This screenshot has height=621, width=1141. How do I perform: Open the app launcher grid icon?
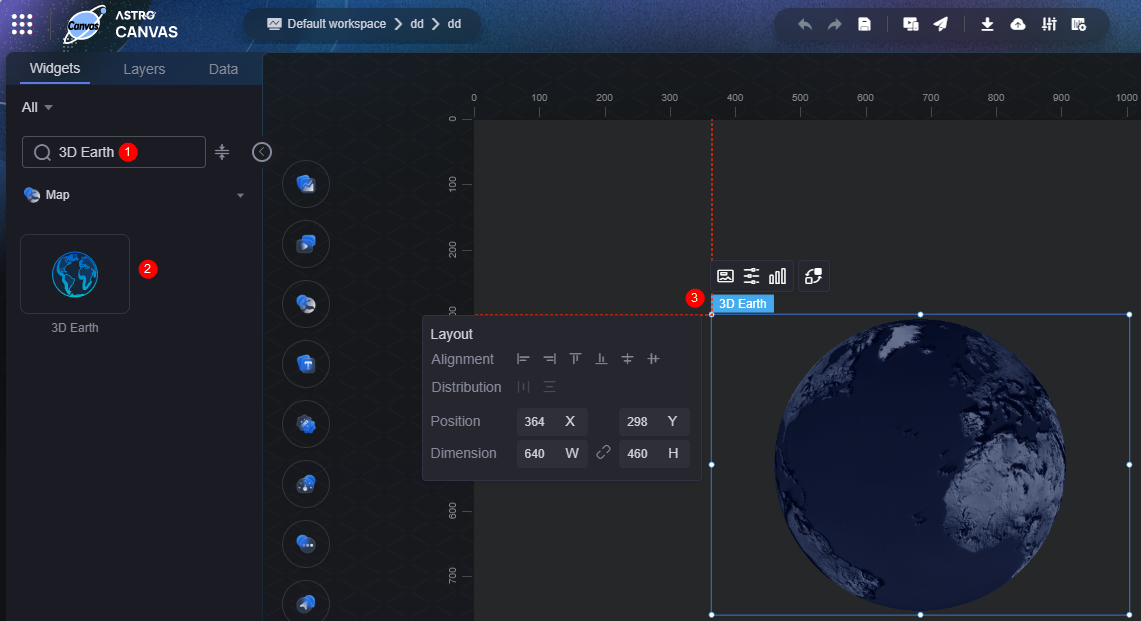pos(22,24)
